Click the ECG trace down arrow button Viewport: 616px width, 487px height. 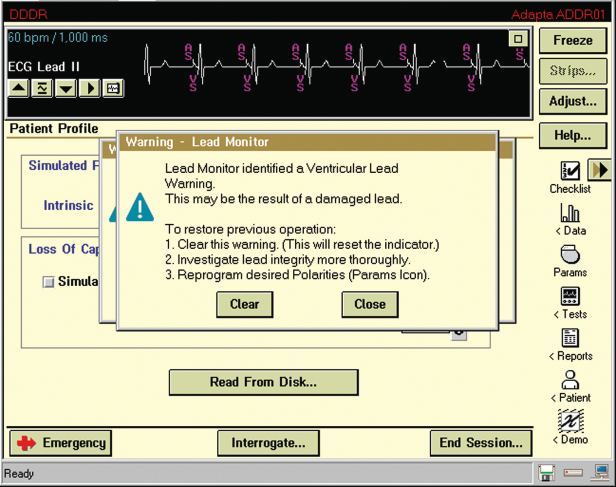[65, 89]
